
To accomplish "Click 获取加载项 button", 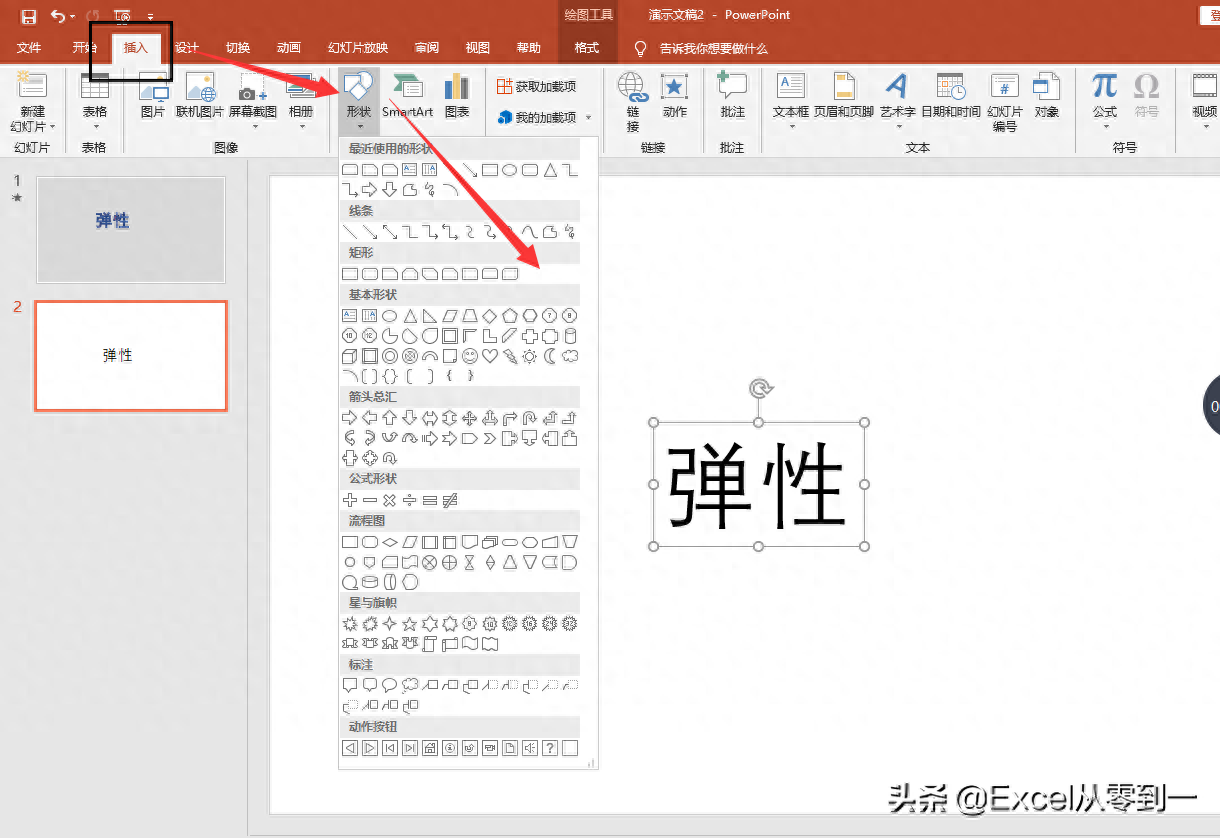I will point(537,87).
